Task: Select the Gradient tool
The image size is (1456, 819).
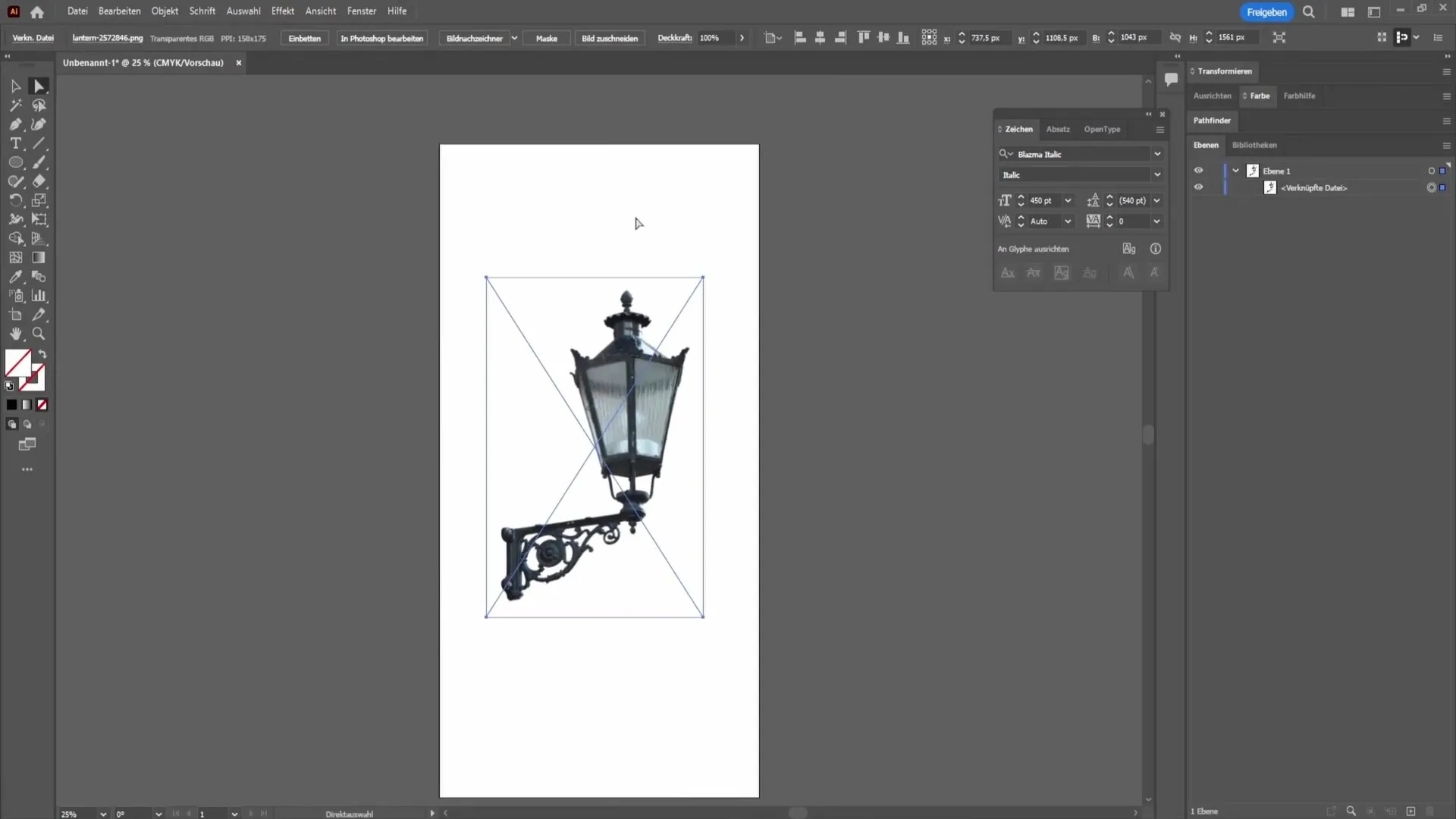Action: pyautogui.click(x=39, y=258)
